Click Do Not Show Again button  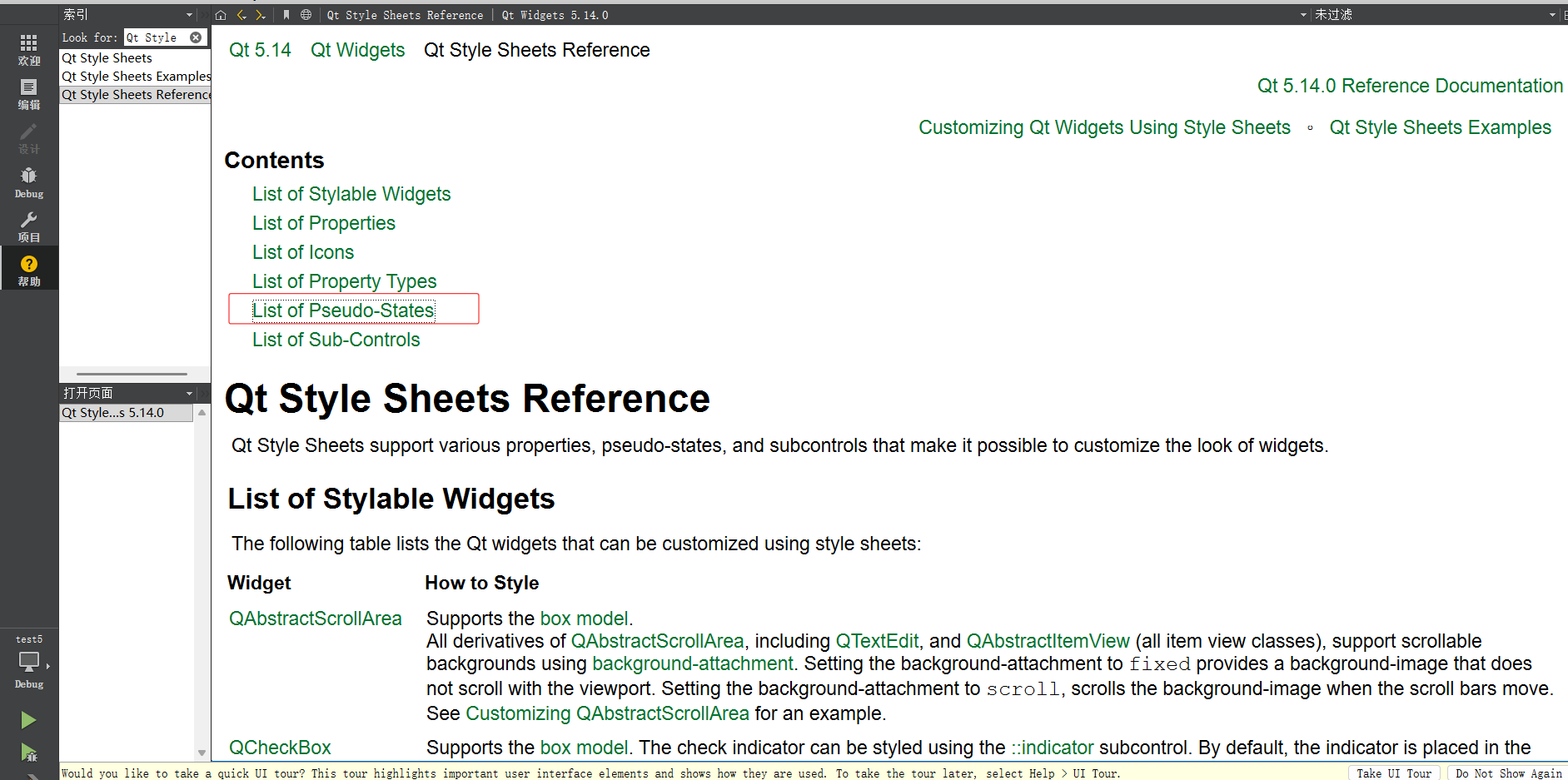coord(1508,773)
